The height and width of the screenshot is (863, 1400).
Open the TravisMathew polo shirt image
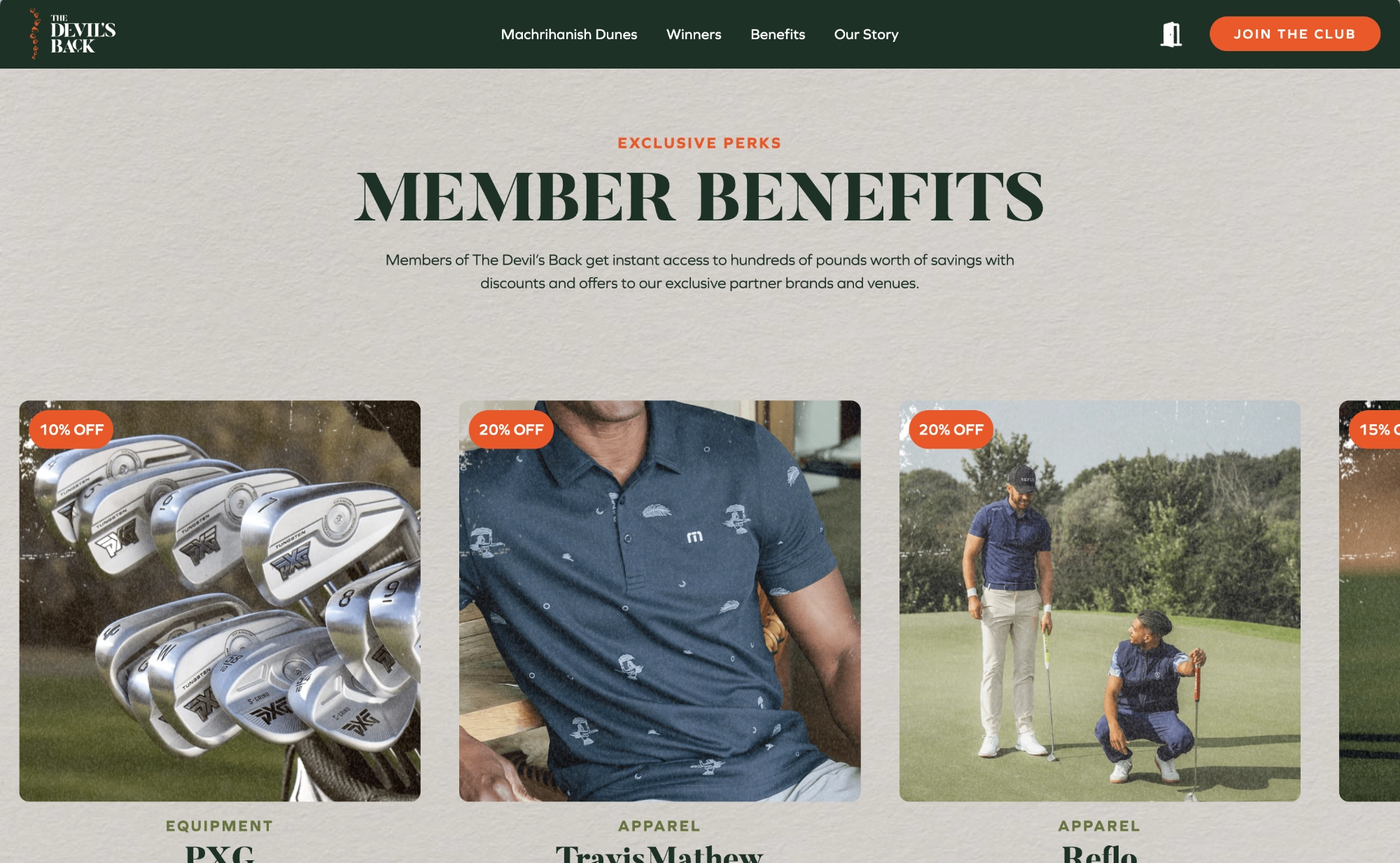tap(660, 601)
